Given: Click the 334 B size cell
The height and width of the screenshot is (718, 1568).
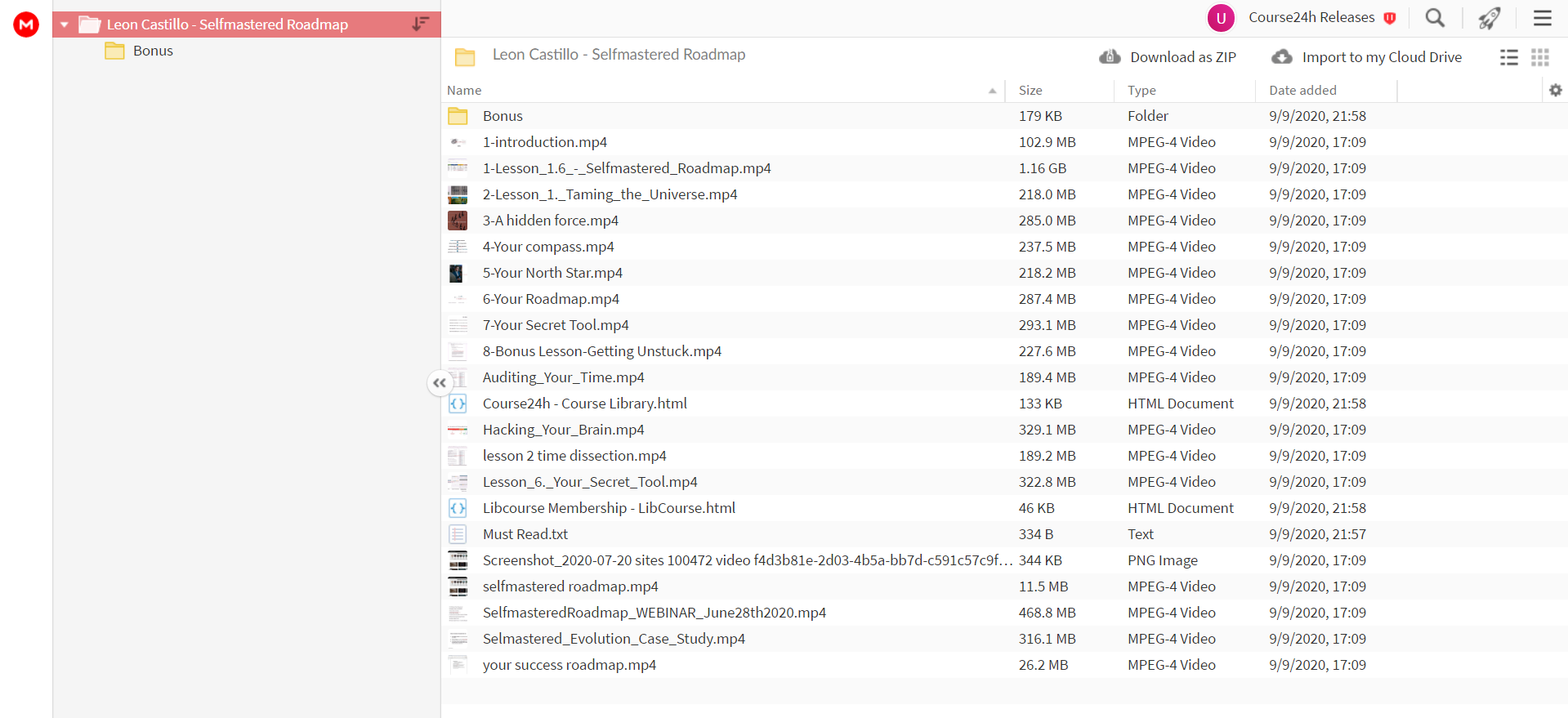Looking at the screenshot, I should coord(1036,534).
